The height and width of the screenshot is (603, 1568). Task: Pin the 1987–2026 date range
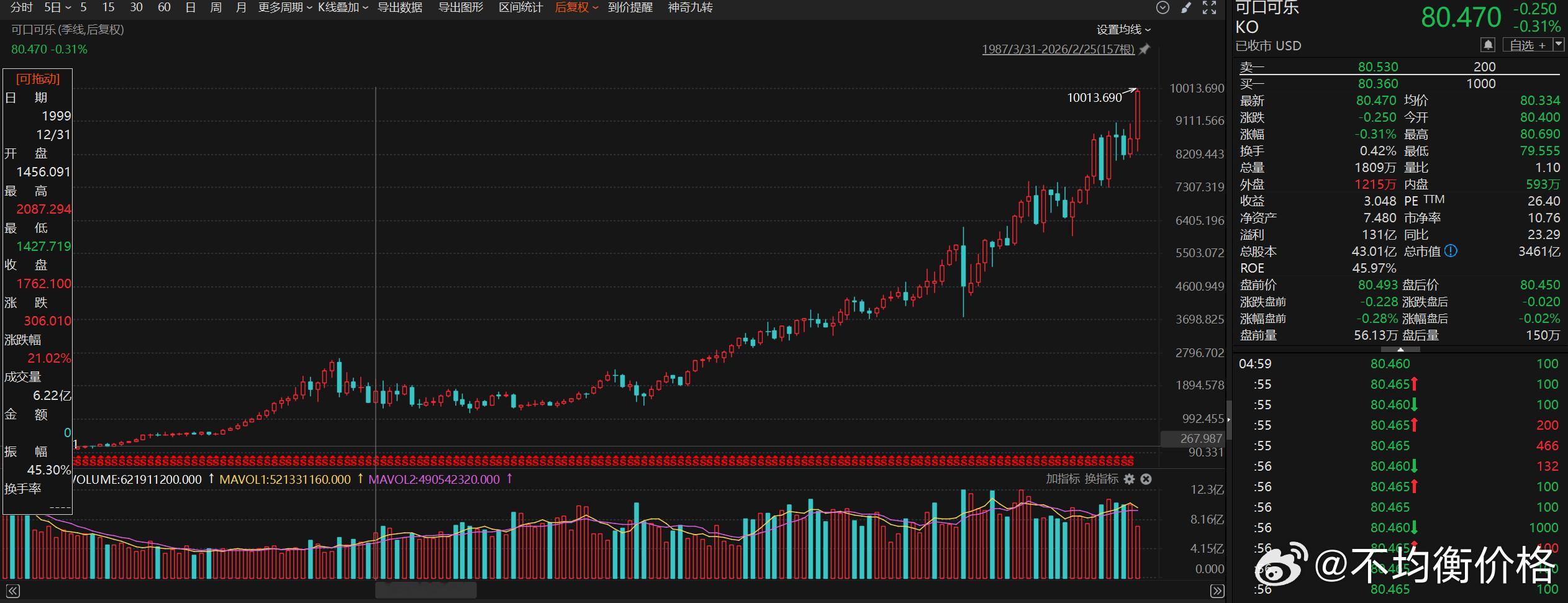coord(1144,49)
